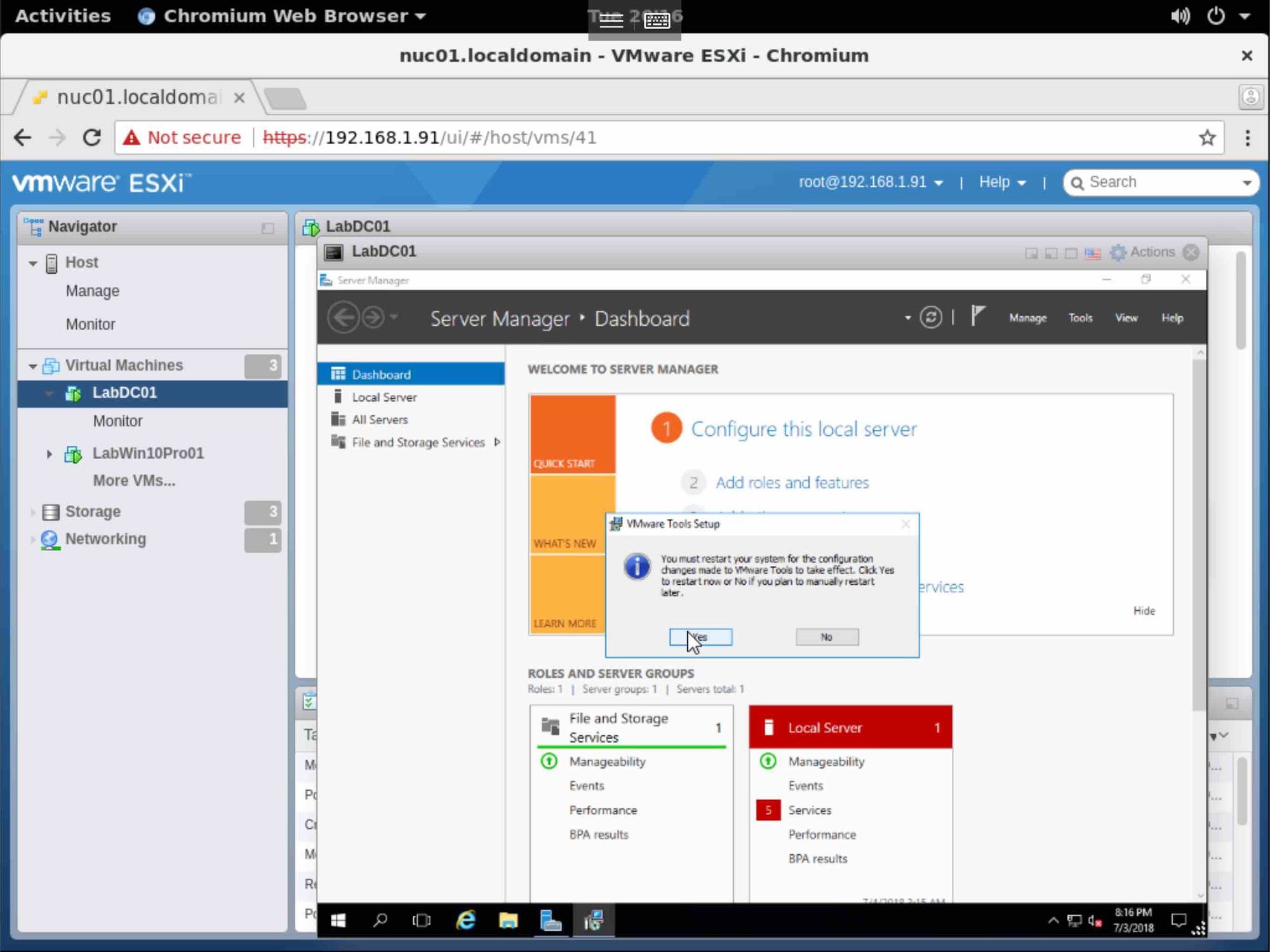The height and width of the screenshot is (952, 1270).
Task: Open Windows Start menu in the VM
Action: pos(338,920)
